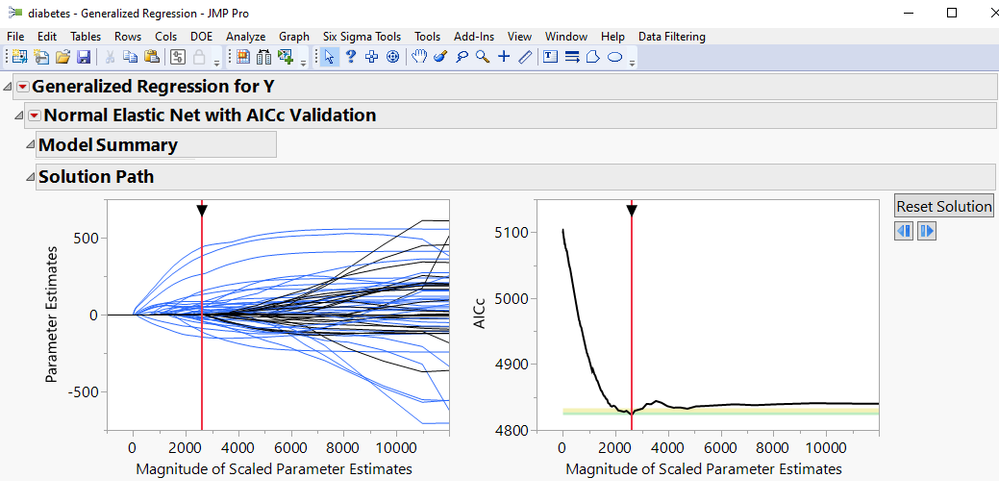The height and width of the screenshot is (481, 999).
Task: Save using the floppy disk icon
Action: 83,57
